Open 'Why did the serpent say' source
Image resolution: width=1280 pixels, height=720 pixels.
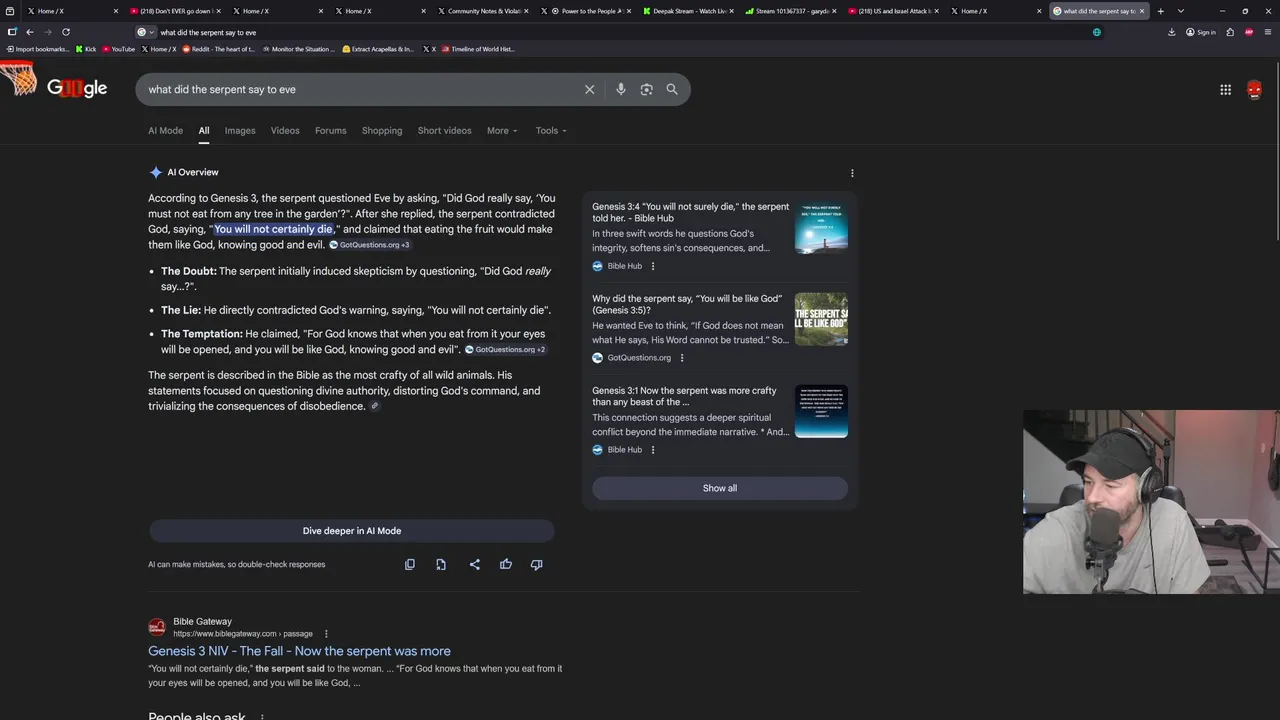click(x=687, y=304)
